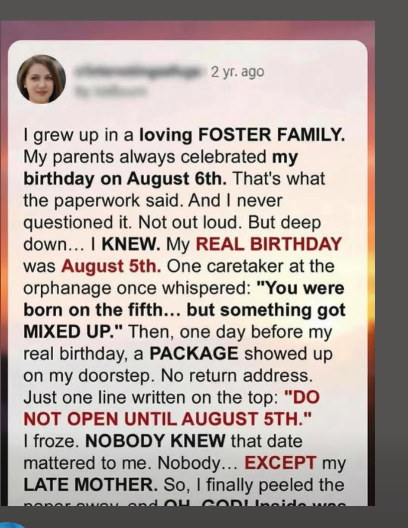
Task: Click the bold "MIXED UP." text
Action: [73, 332]
